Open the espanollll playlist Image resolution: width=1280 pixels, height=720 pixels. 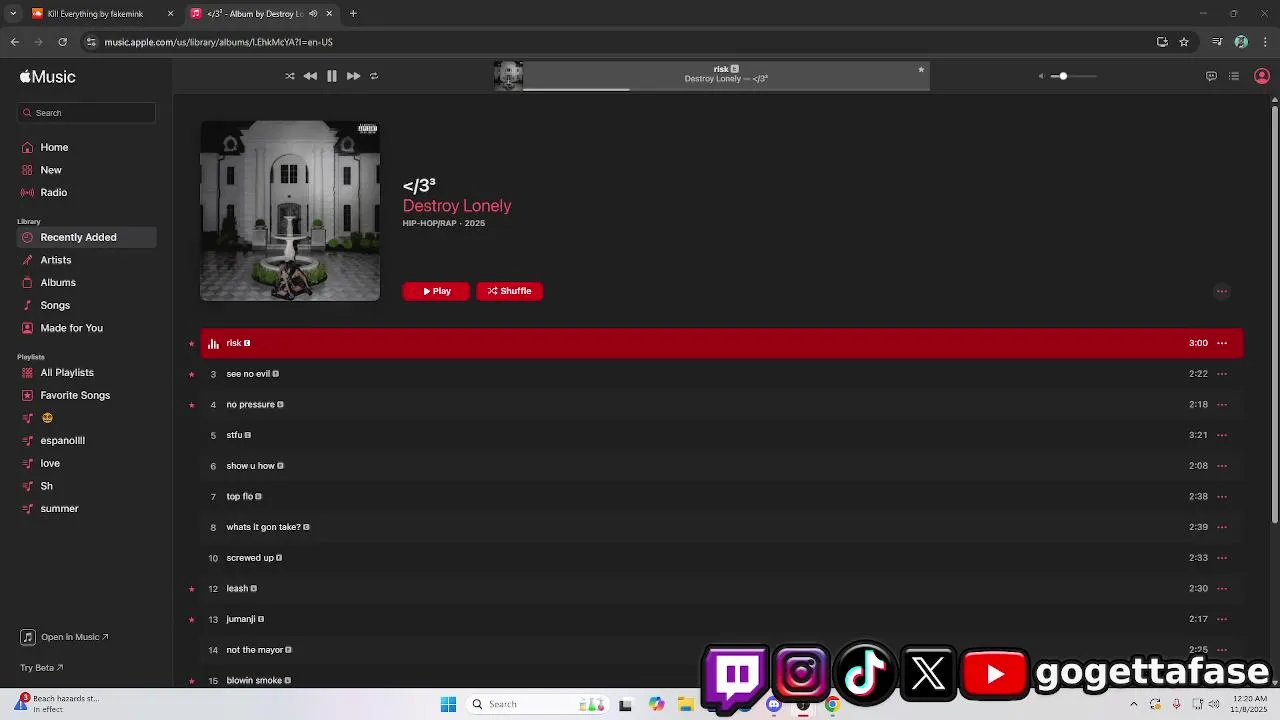62,440
